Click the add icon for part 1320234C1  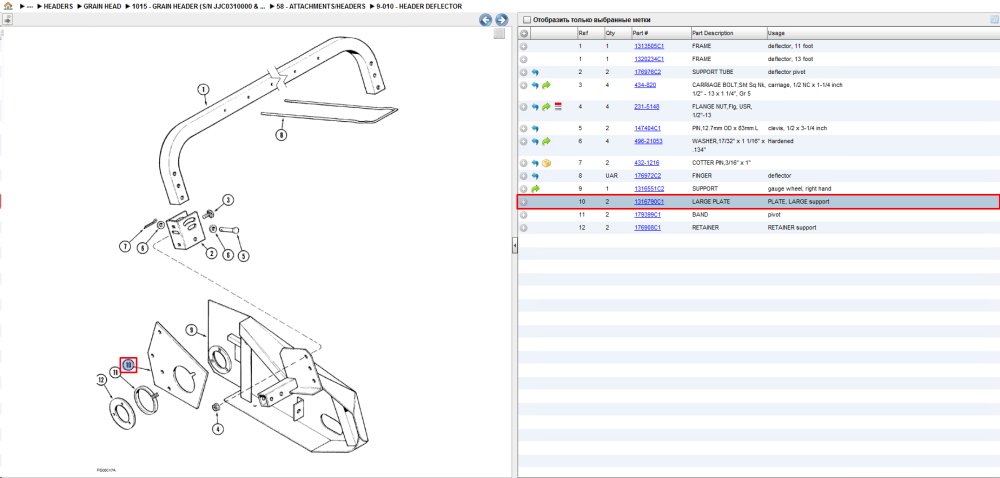[524, 59]
